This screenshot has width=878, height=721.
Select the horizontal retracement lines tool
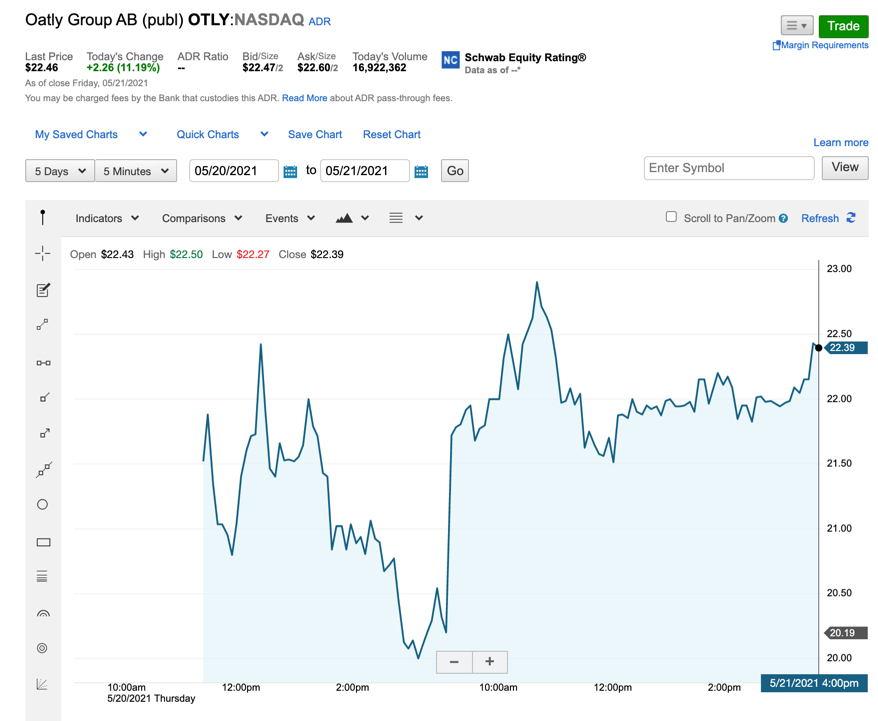42,576
